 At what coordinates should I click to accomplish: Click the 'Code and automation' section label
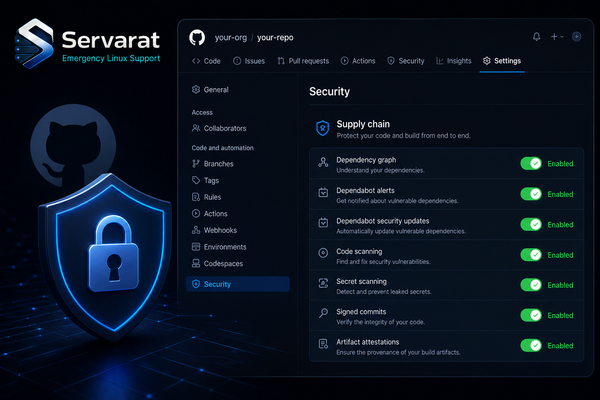222,148
